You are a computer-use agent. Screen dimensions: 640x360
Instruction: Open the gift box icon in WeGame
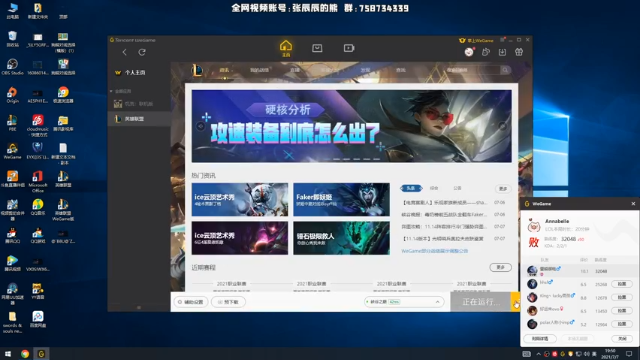519,52
